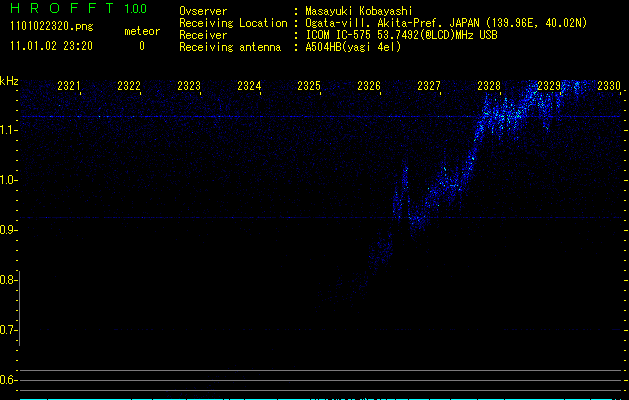Click the kHz axis unit label

(9, 81)
